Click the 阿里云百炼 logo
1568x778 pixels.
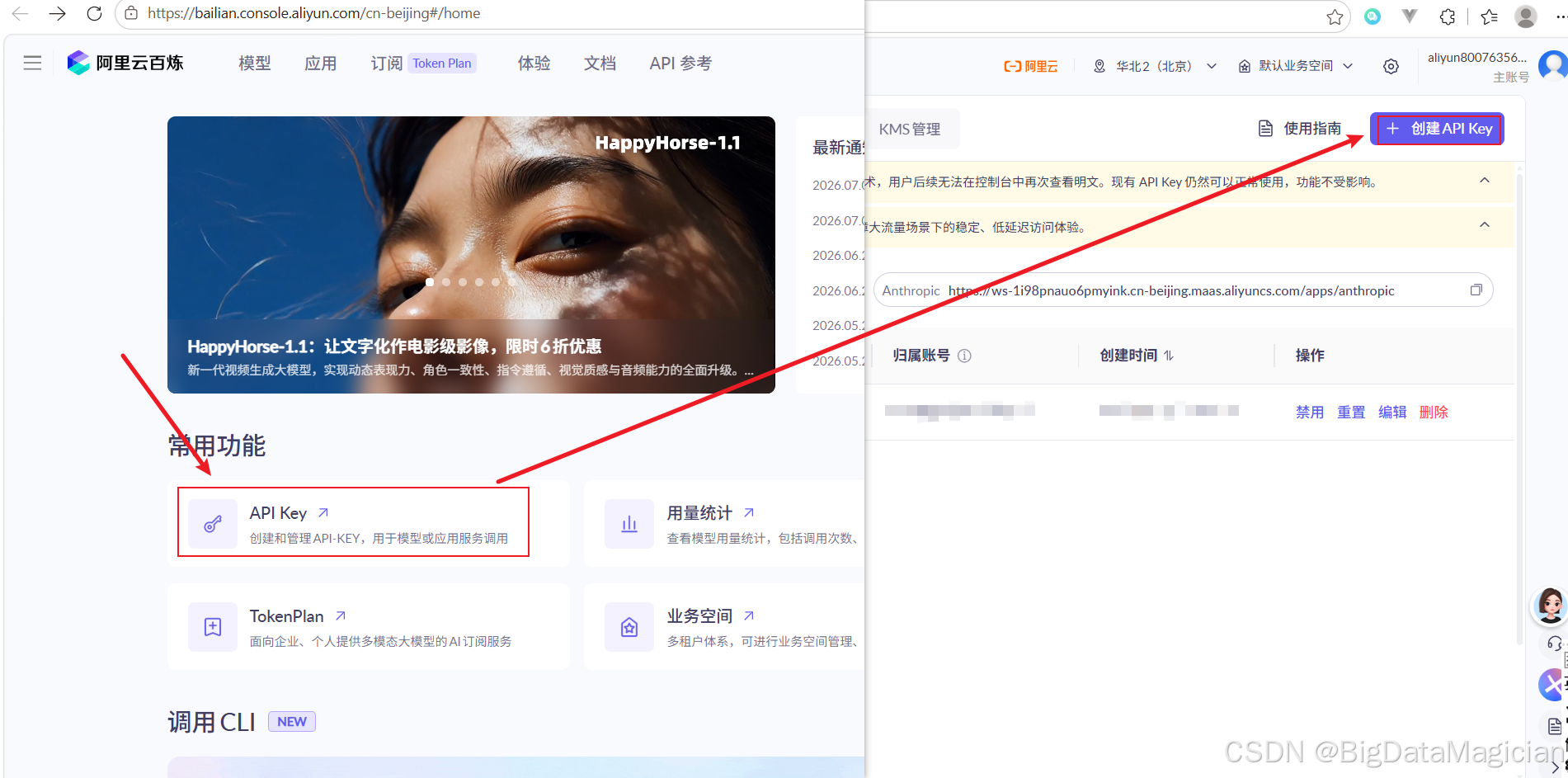point(125,63)
